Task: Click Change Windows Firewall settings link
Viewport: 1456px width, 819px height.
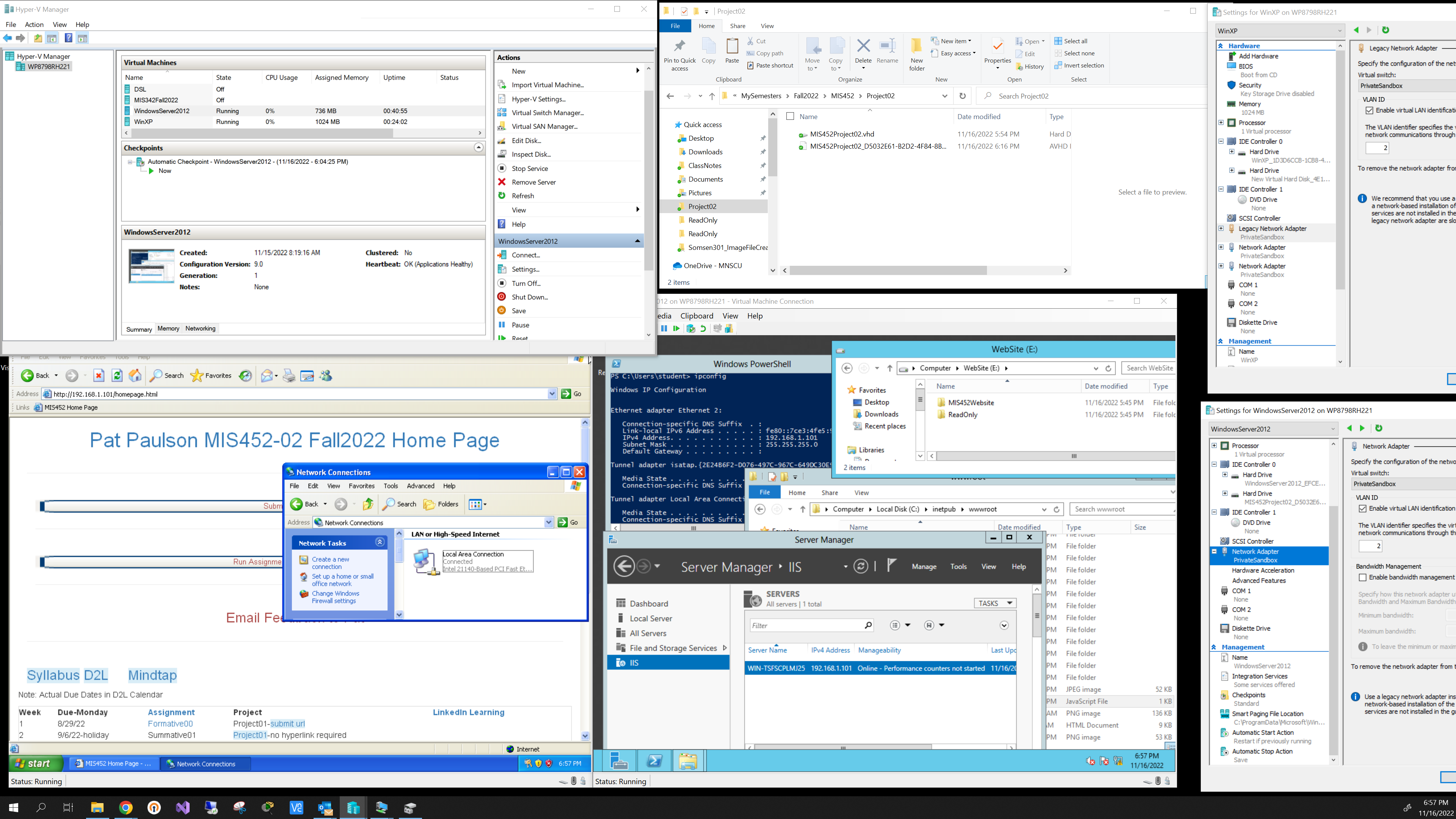Action: [x=336, y=598]
